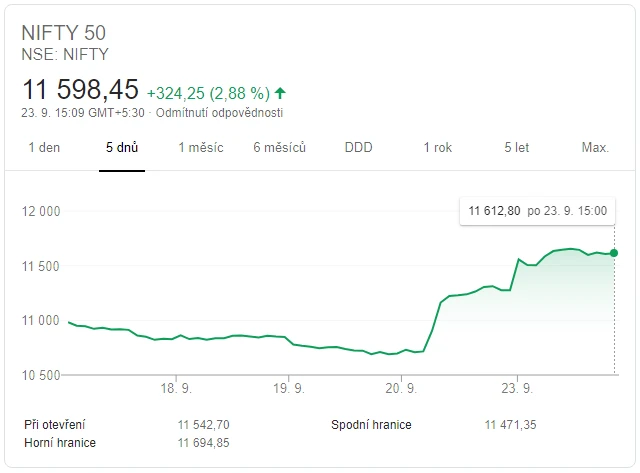Select the DDD range tab
The height and width of the screenshot is (473, 640).
tap(358, 148)
